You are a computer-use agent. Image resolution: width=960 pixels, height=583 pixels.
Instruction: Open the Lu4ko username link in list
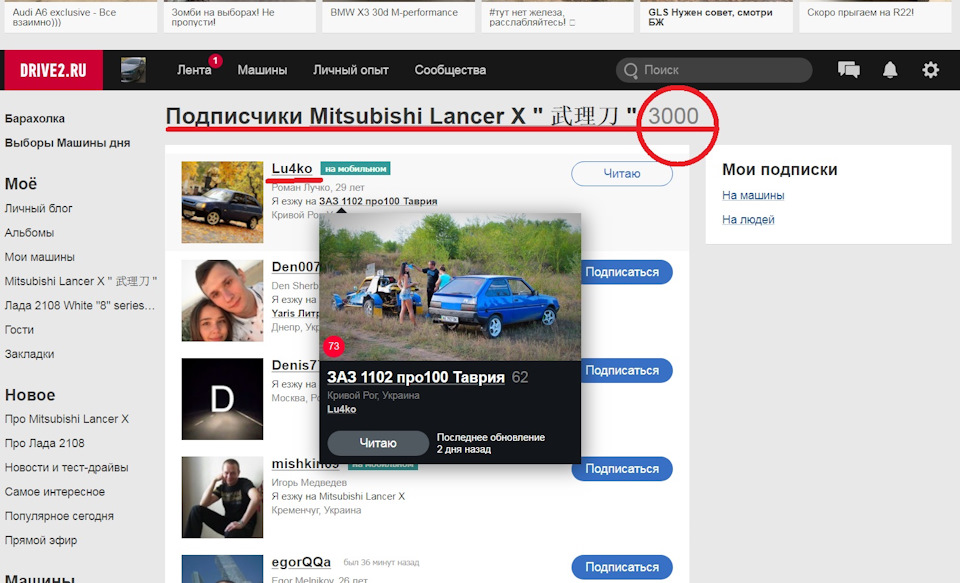(292, 168)
